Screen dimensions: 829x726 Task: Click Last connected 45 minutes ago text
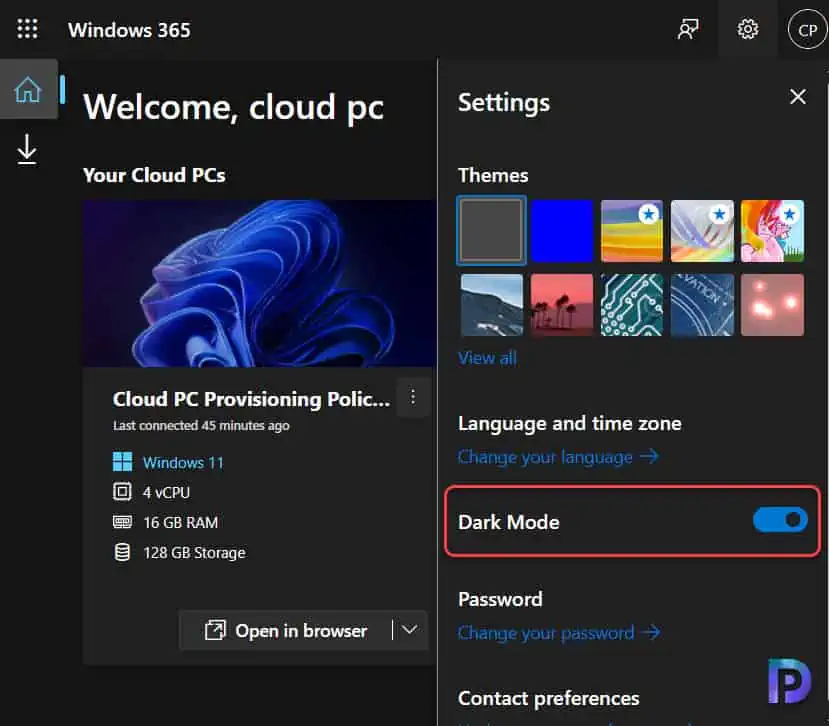[x=201, y=426]
